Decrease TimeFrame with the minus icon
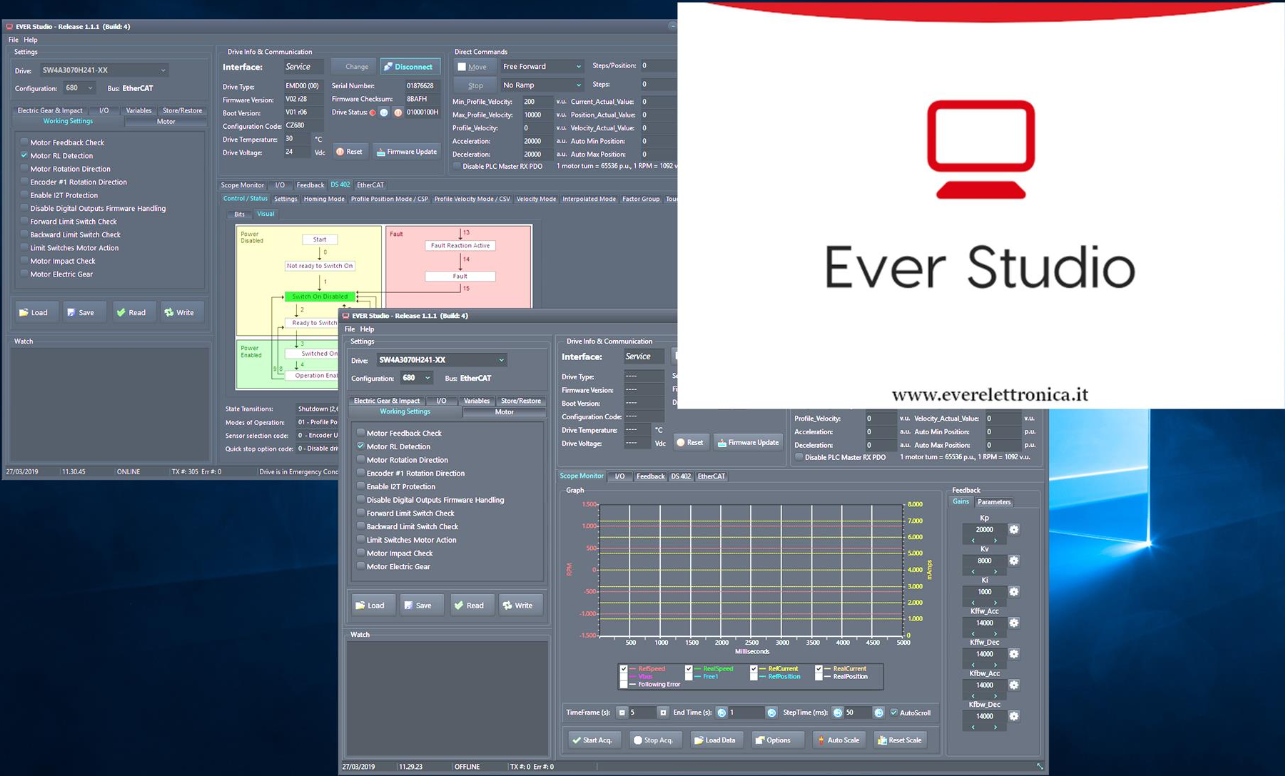1285x776 pixels. click(x=621, y=713)
